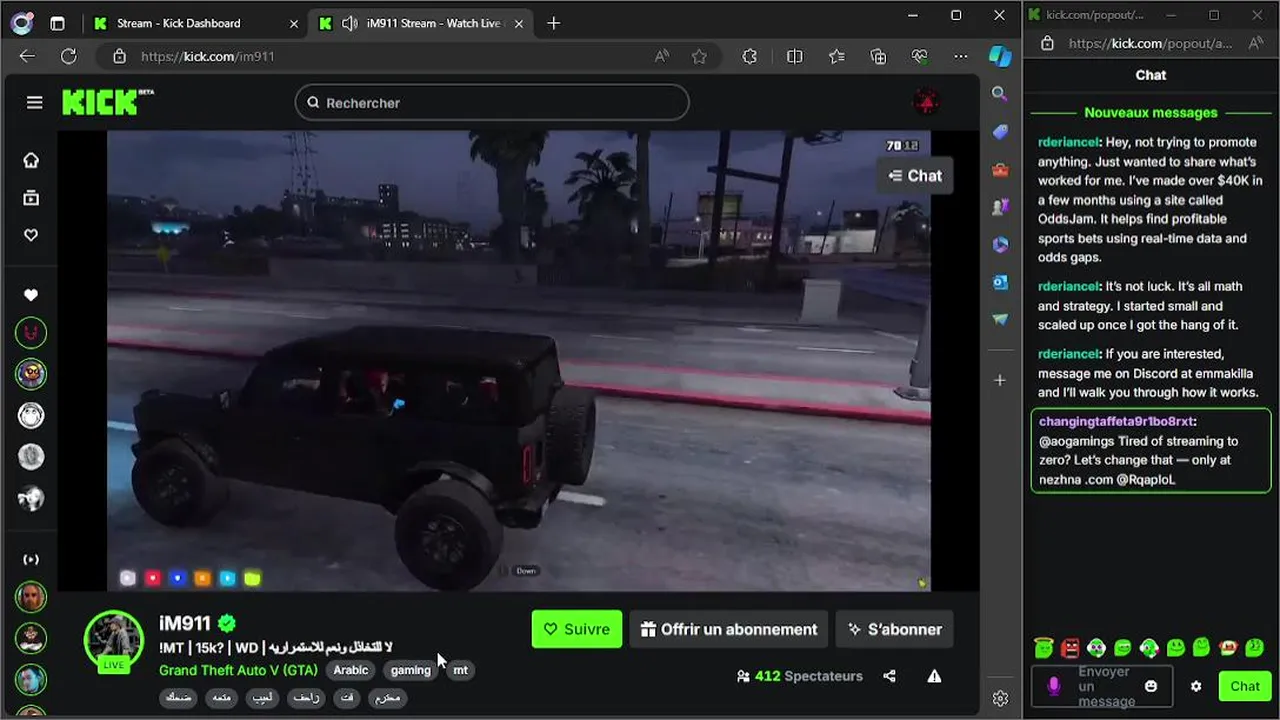Open browser Settings and more menu
The width and height of the screenshot is (1280, 720).
(960, 57)
